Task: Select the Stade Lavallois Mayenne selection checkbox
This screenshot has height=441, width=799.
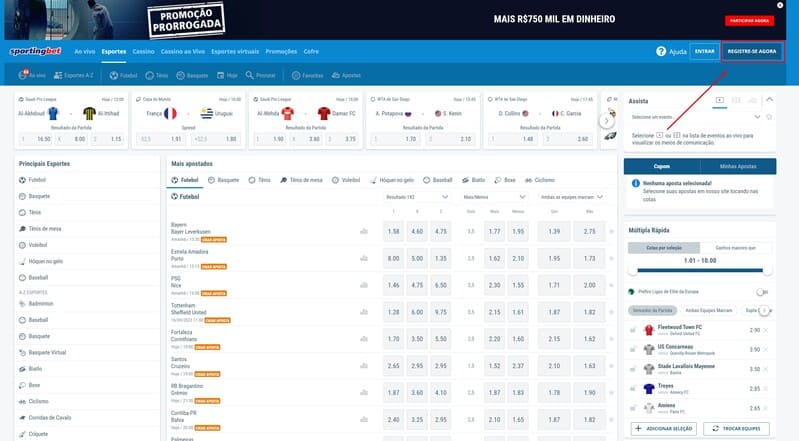Action: pyautogui.click(x=633, y=369)
